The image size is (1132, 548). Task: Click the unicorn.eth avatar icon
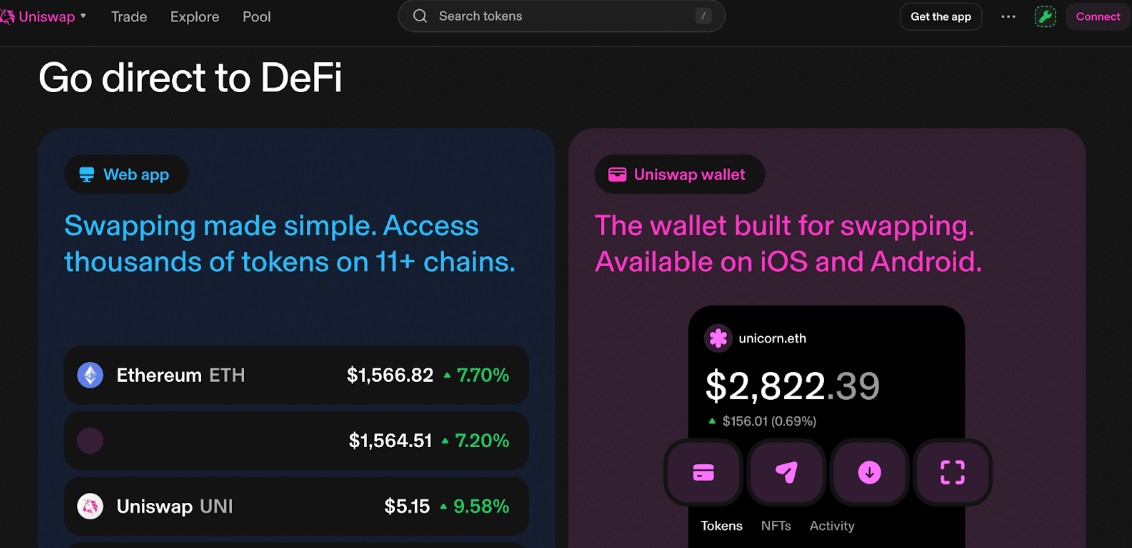click(x=717, y=338)
